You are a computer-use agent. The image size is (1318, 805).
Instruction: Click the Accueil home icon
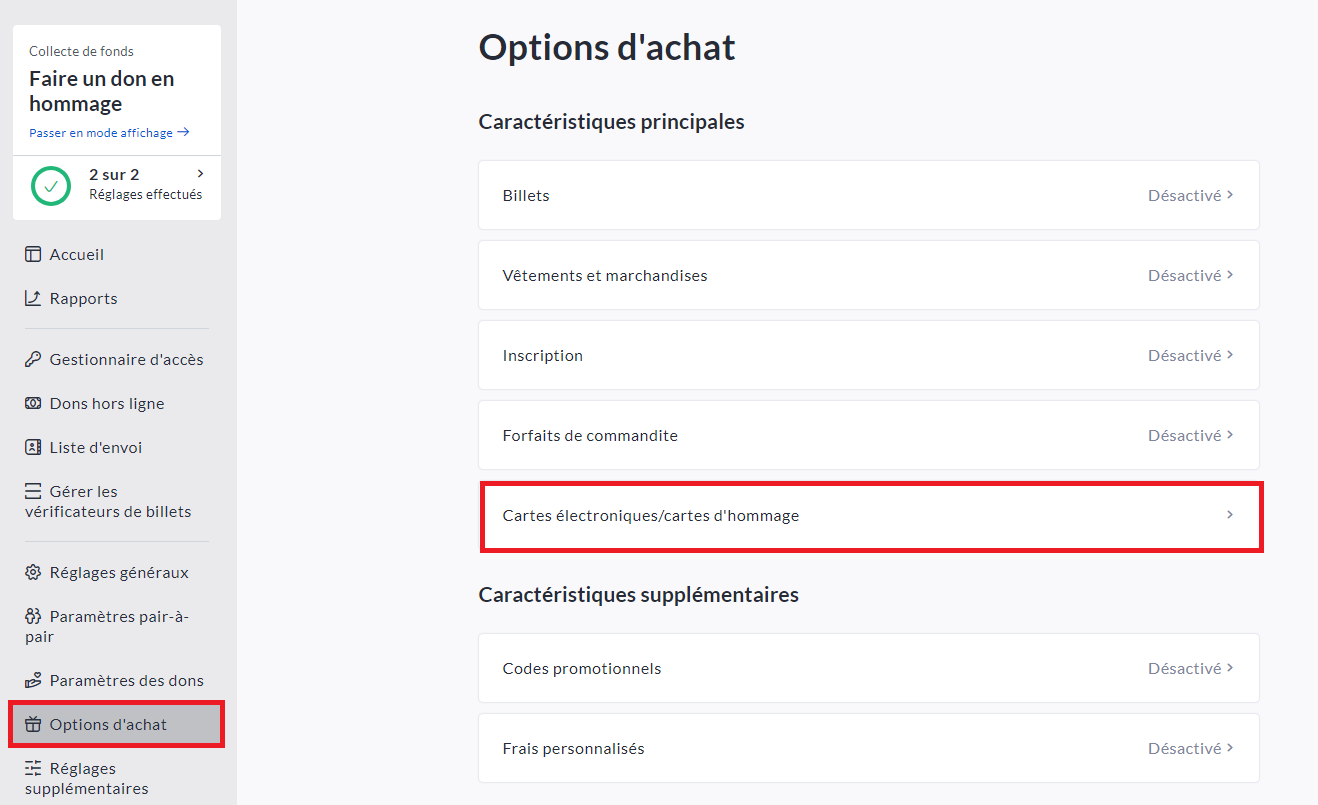[x=33, y=255]
